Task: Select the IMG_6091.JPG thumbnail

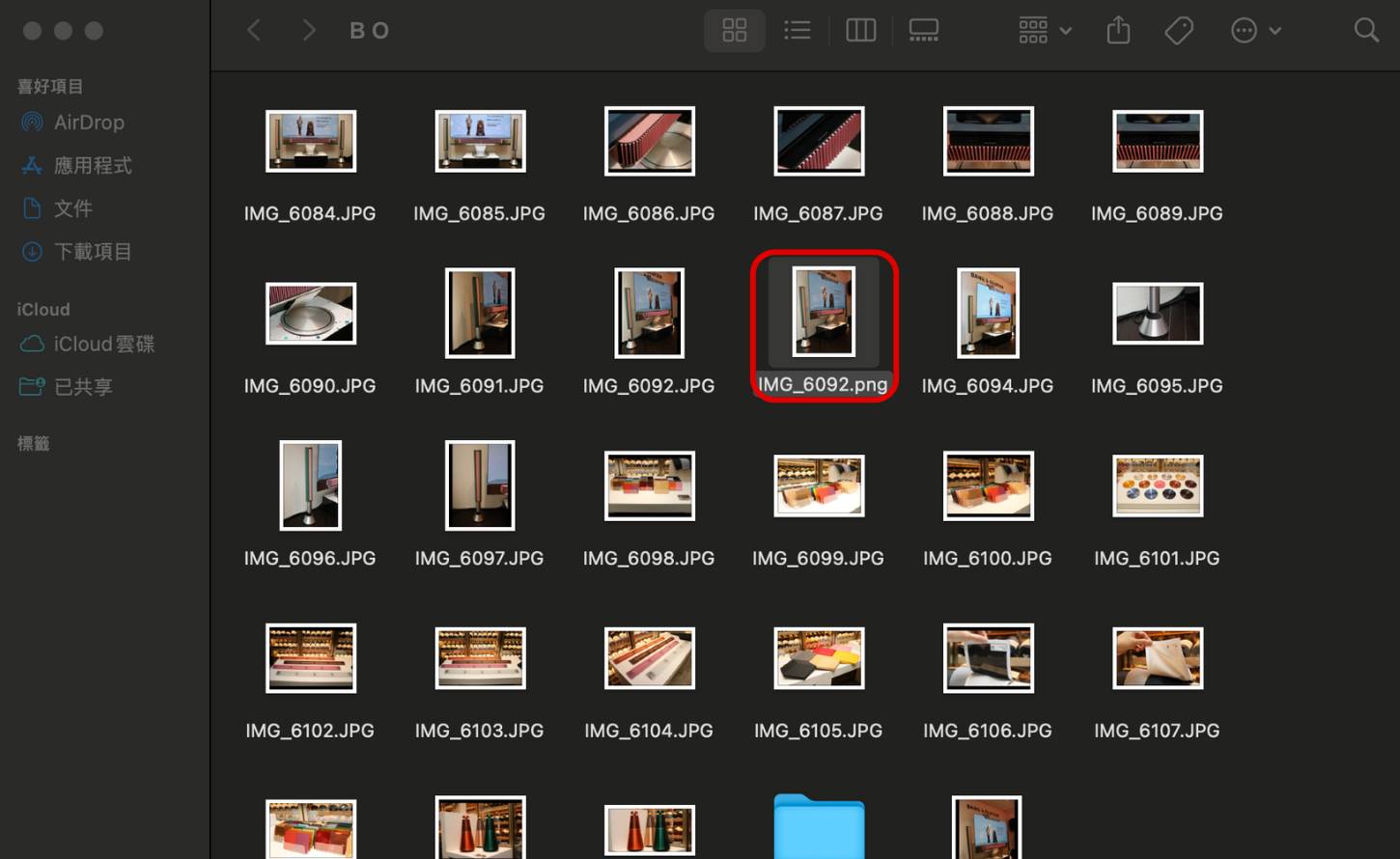Action: point(480,313)
